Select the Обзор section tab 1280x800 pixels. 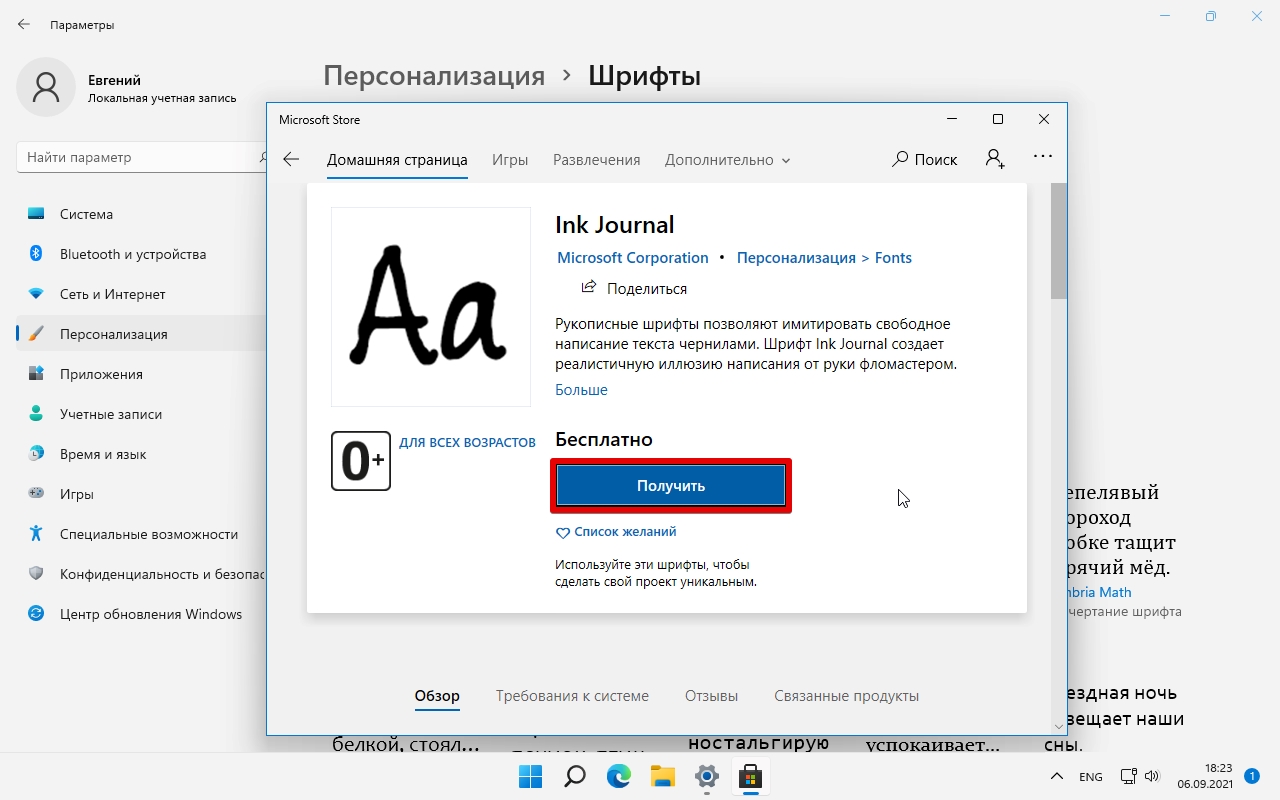(437, 696)
